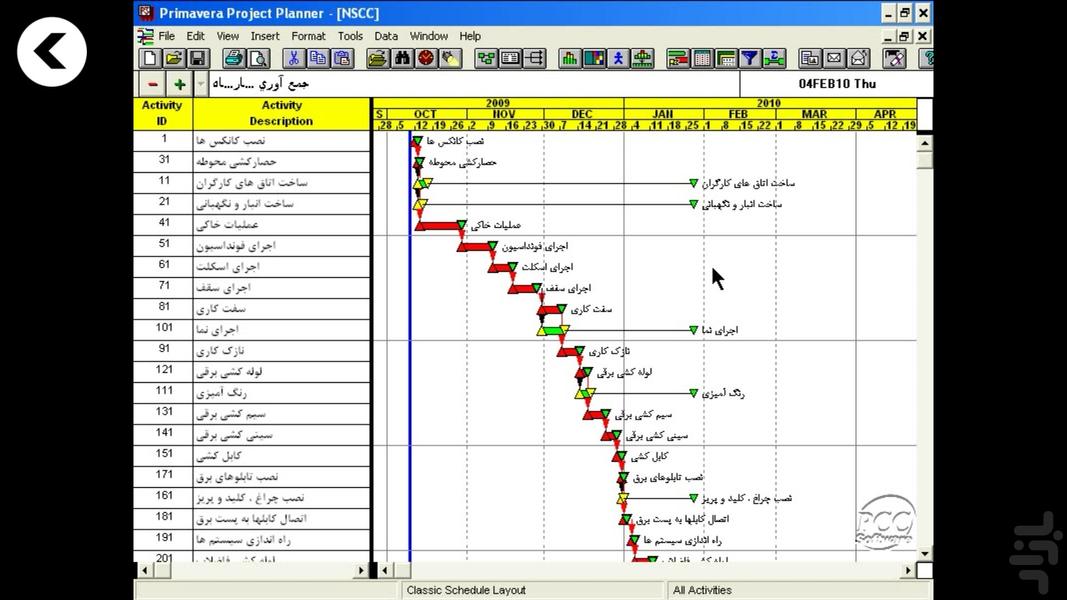This screenshot has width=1067, height=600.
Task: Expand the dropdown arrow beside the edit bar
Action: (x=201, y=84)
